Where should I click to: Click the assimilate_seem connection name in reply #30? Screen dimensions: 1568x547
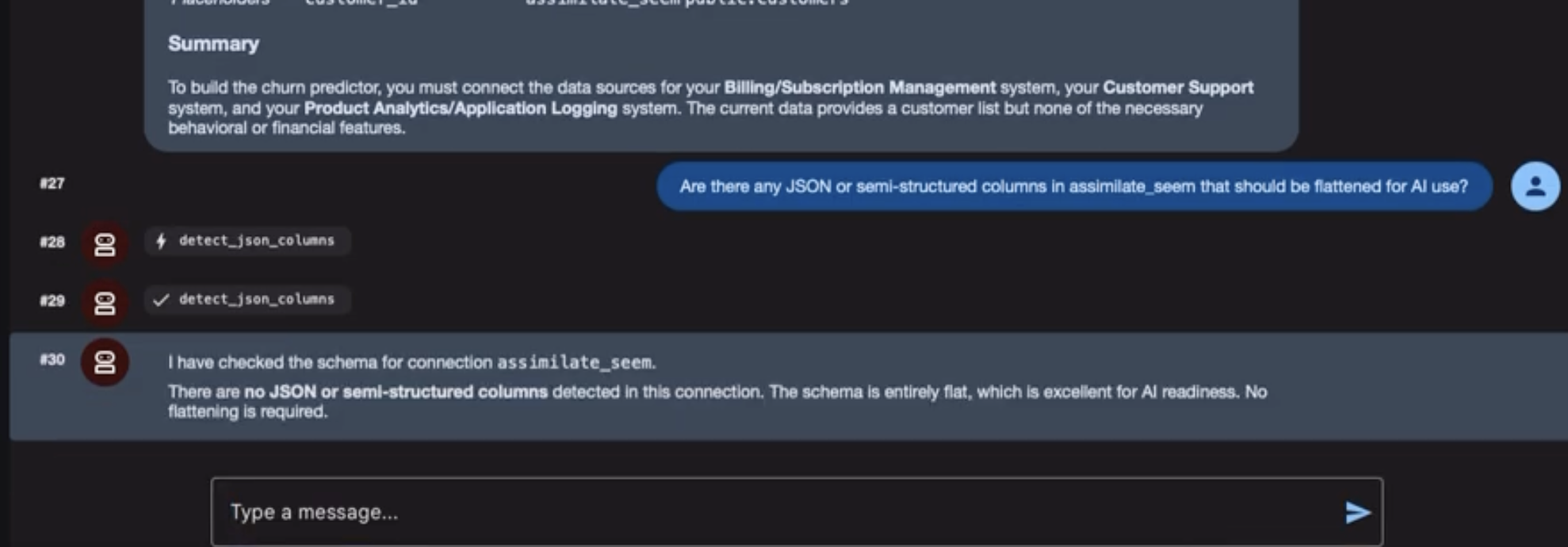coord(575,362)
